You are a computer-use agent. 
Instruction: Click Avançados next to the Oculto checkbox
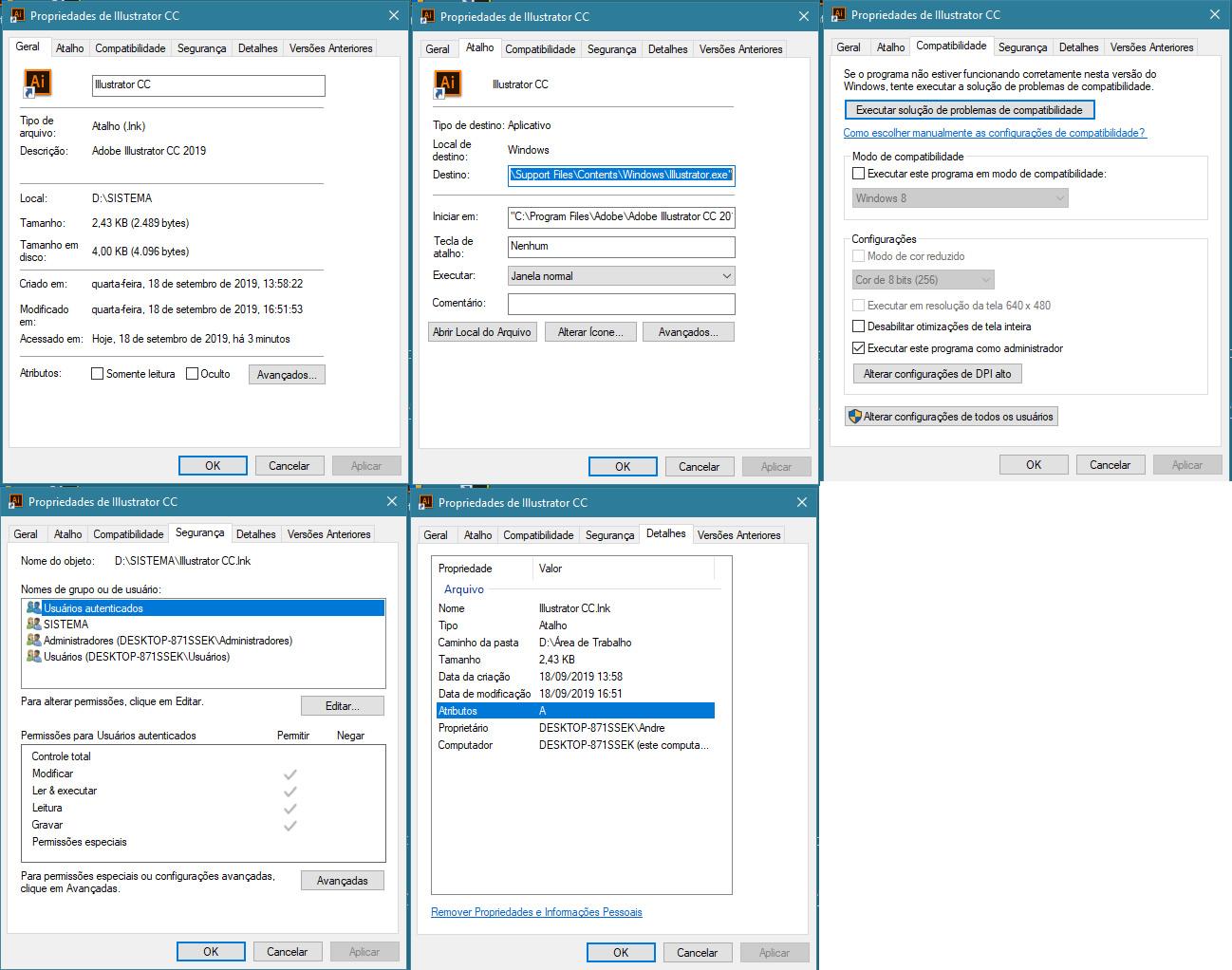click(x=287, y=375)
